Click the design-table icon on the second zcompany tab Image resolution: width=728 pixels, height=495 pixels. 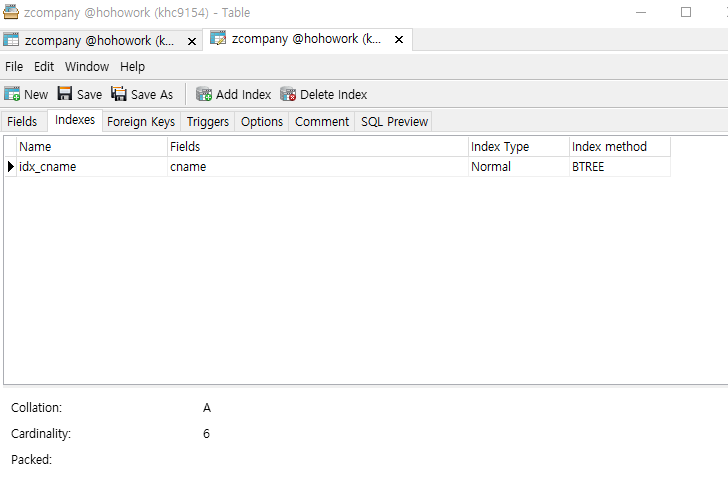pyautogui.click(x=218, y=38)
